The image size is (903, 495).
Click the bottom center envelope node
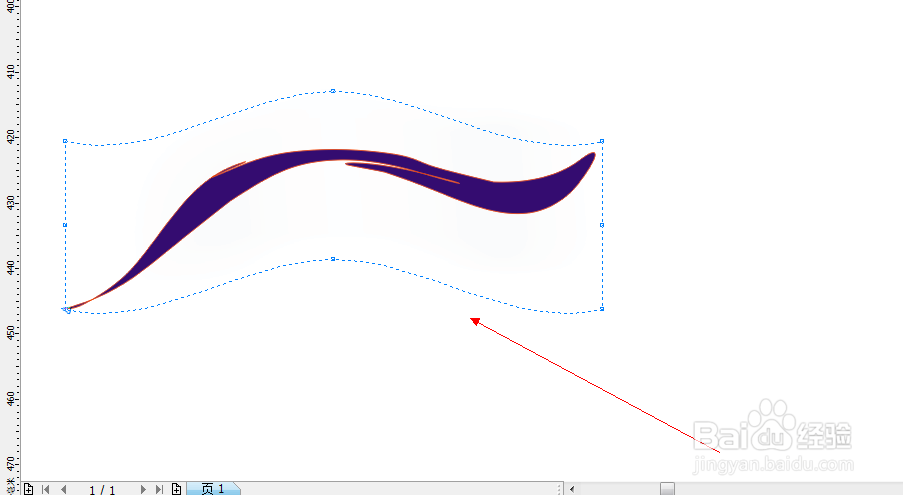point(333,259)
